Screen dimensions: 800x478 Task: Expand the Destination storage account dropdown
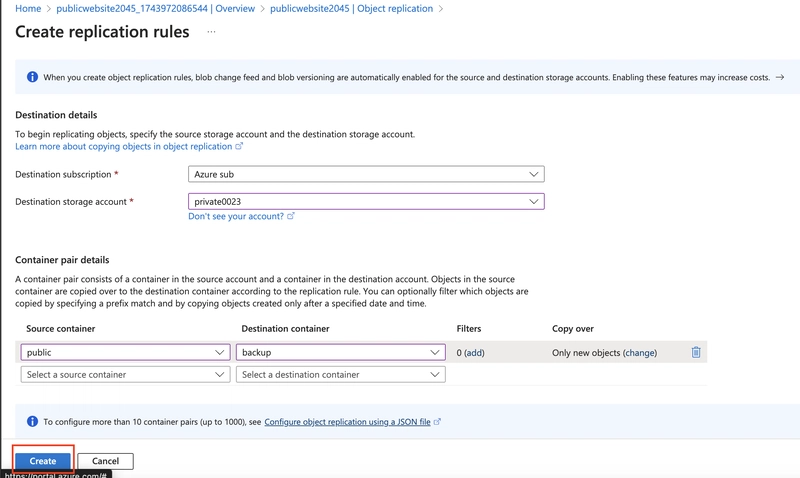[366, 202]
